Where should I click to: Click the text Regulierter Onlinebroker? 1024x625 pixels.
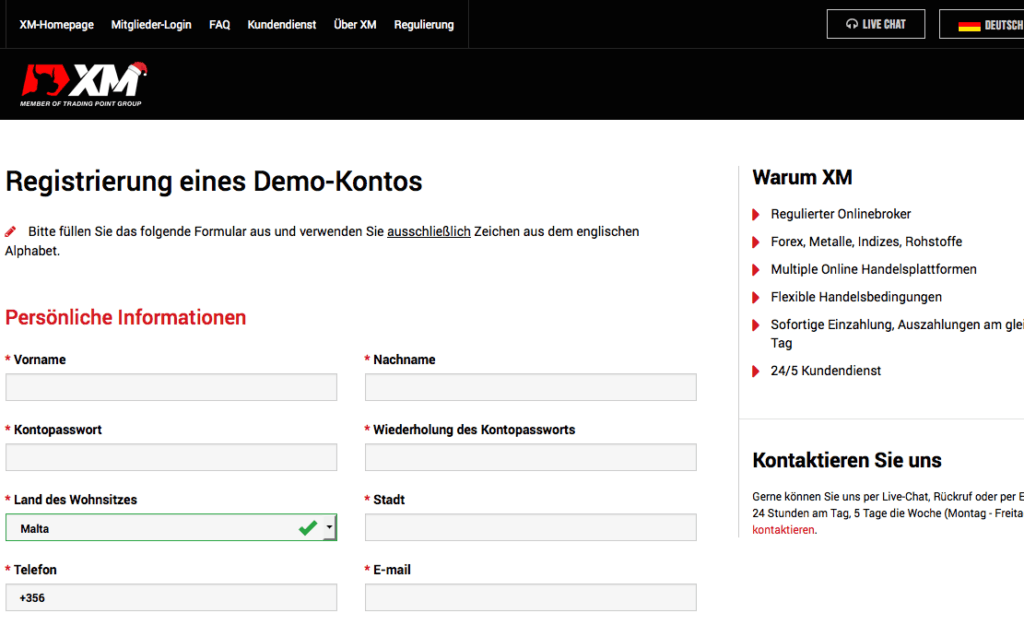coord(840,214)
